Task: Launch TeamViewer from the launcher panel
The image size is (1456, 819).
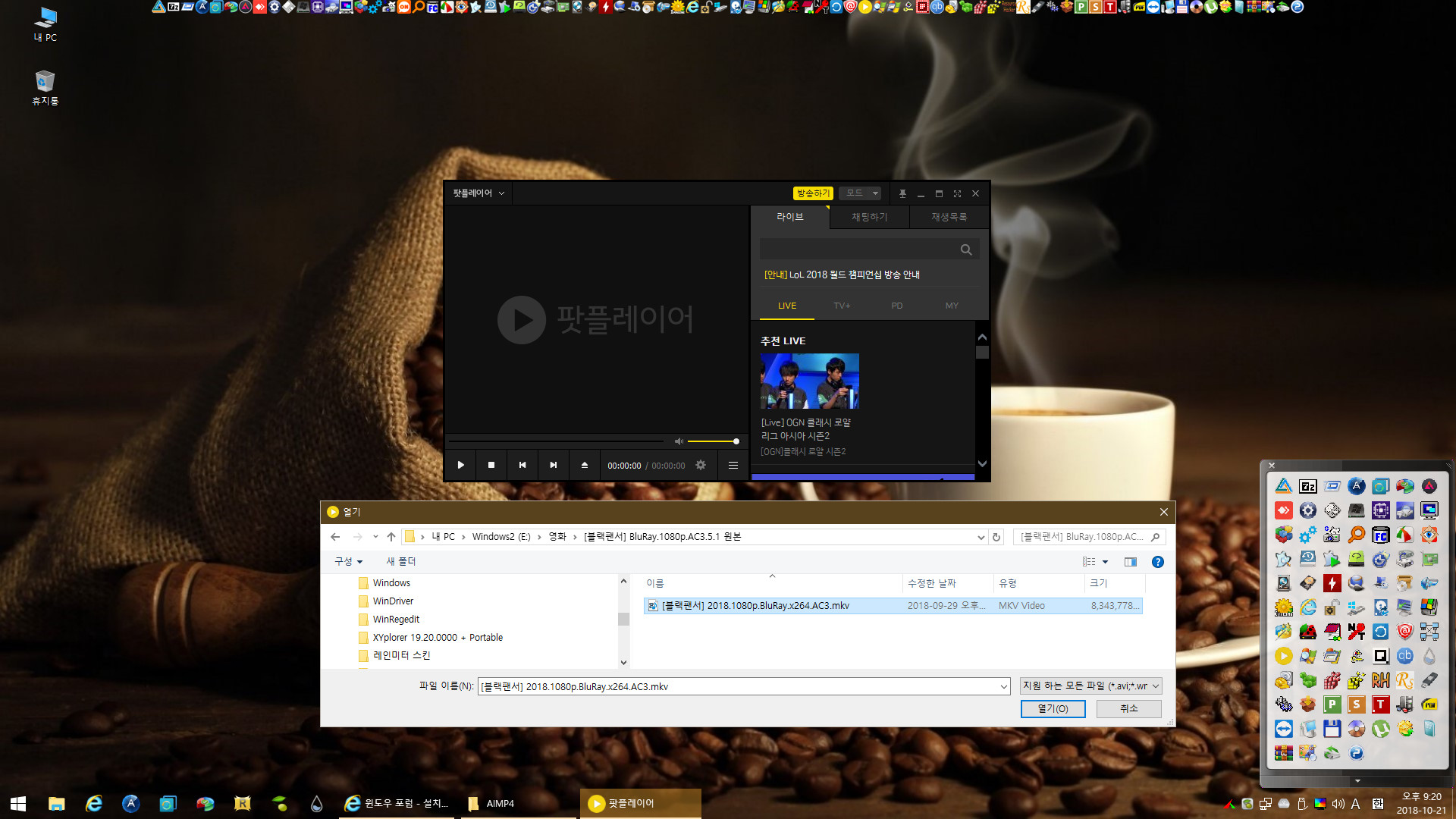Action: (x=1284, y=730)
